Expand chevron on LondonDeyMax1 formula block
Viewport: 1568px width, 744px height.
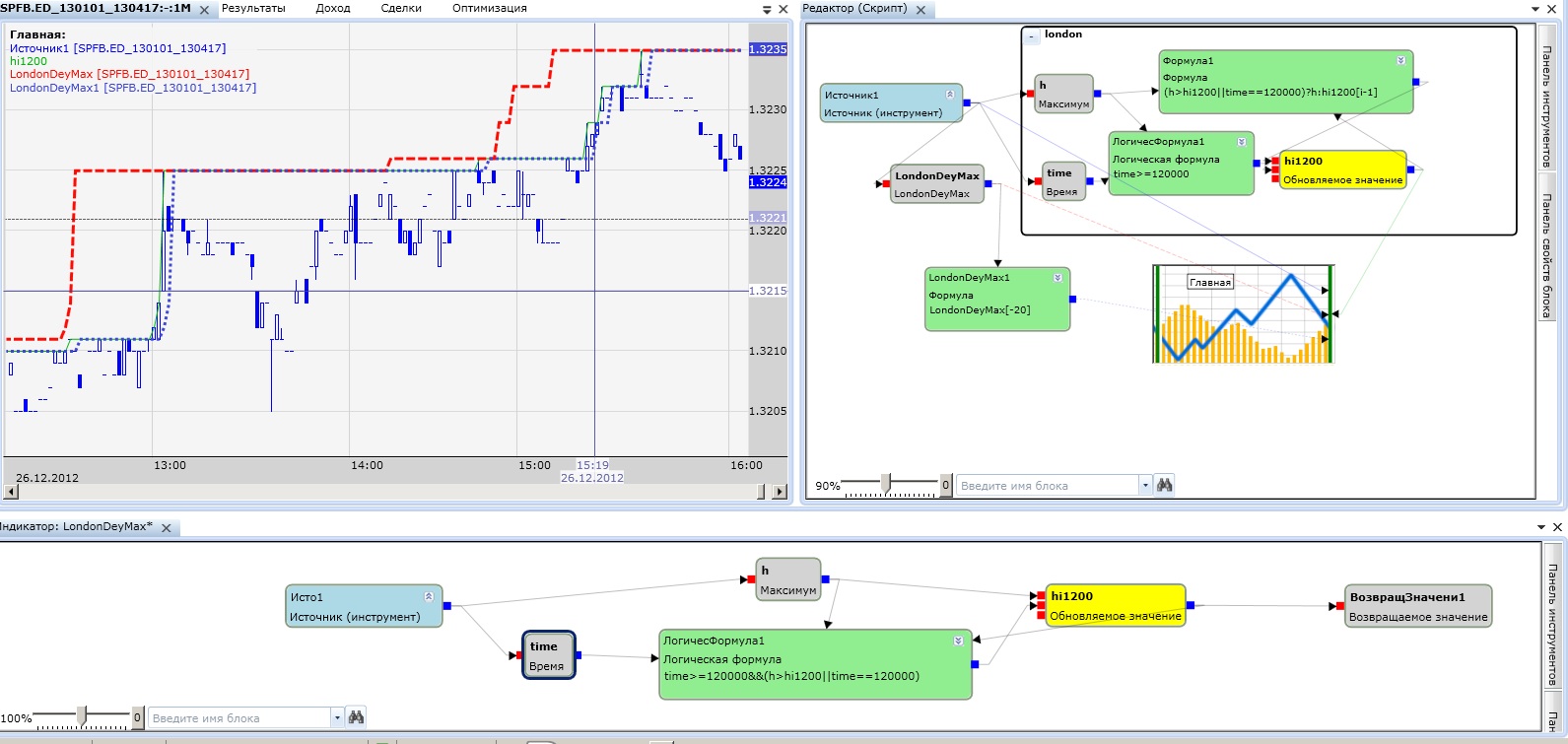(x=1057, y=278)
